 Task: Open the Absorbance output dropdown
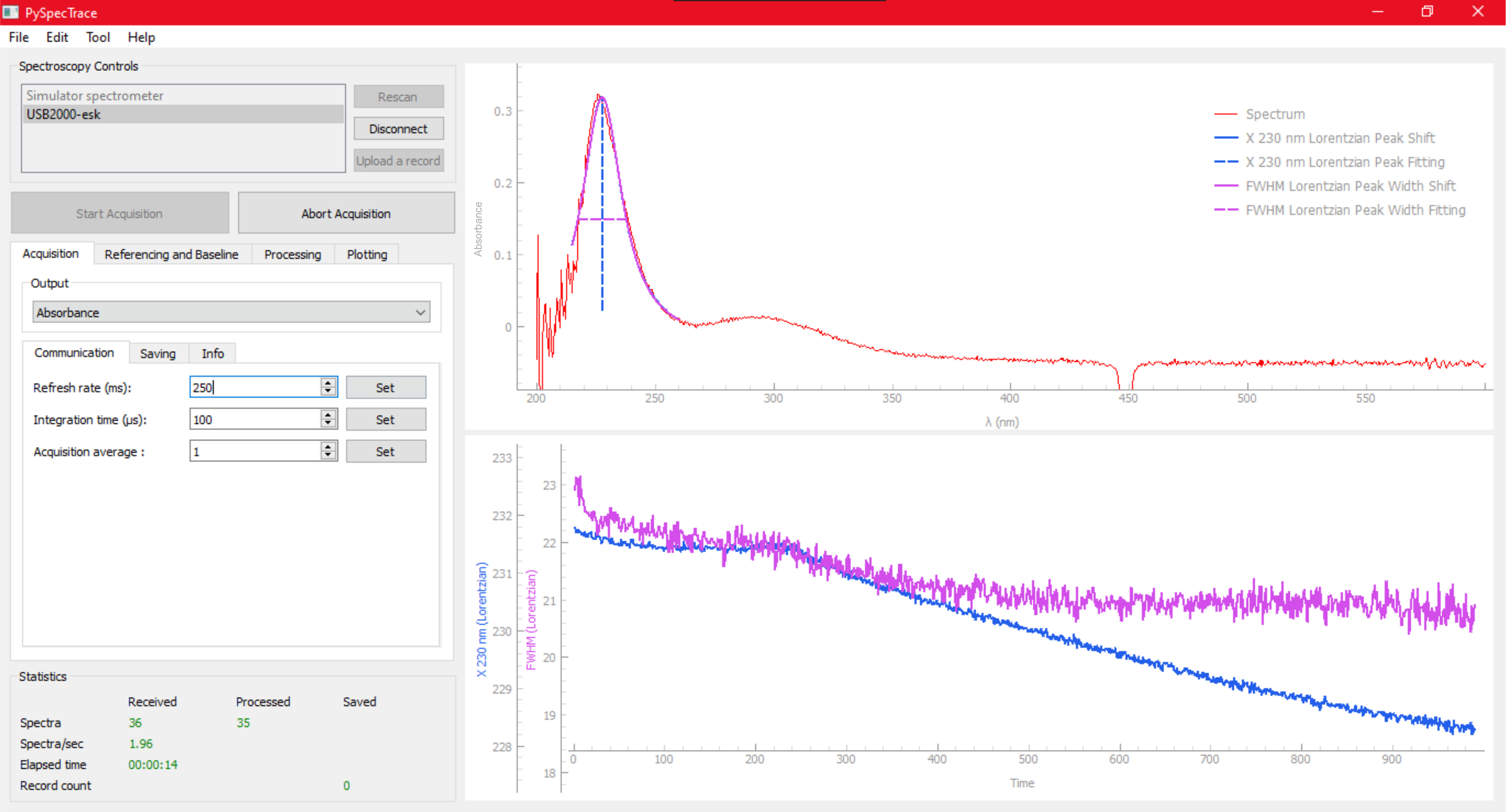click(x=231, y=312)
